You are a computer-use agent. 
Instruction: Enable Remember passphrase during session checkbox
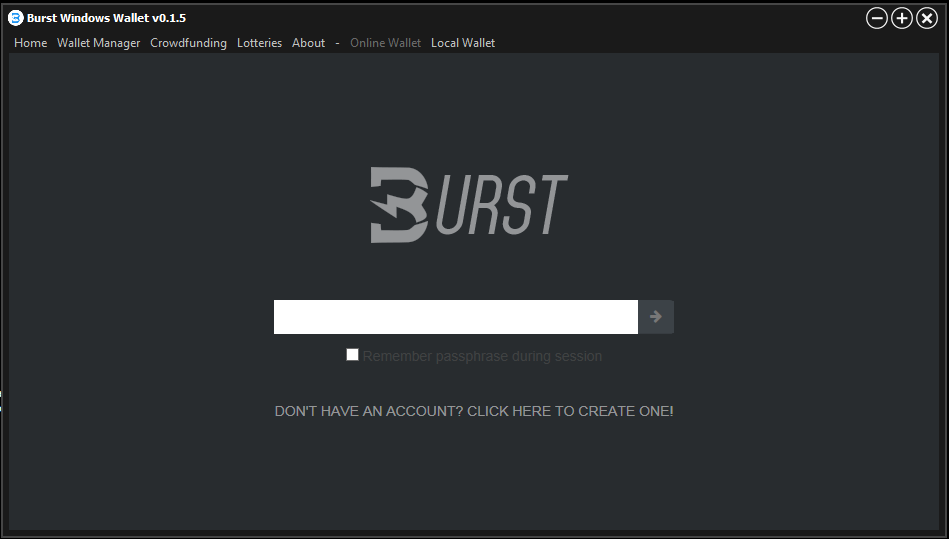click(x=352, y=354)
